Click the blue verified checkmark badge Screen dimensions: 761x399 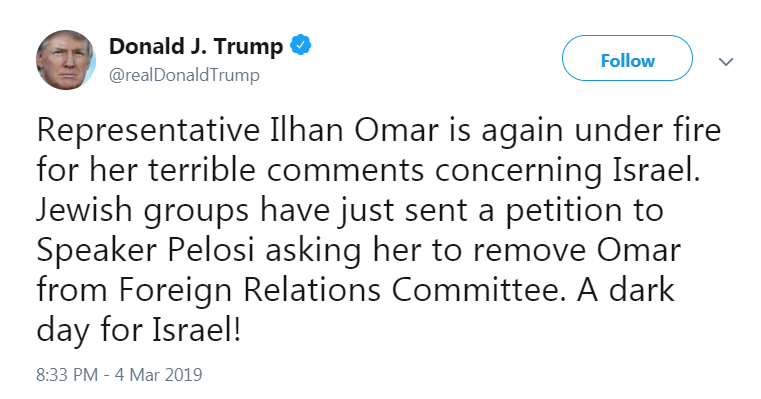(300, 45)
